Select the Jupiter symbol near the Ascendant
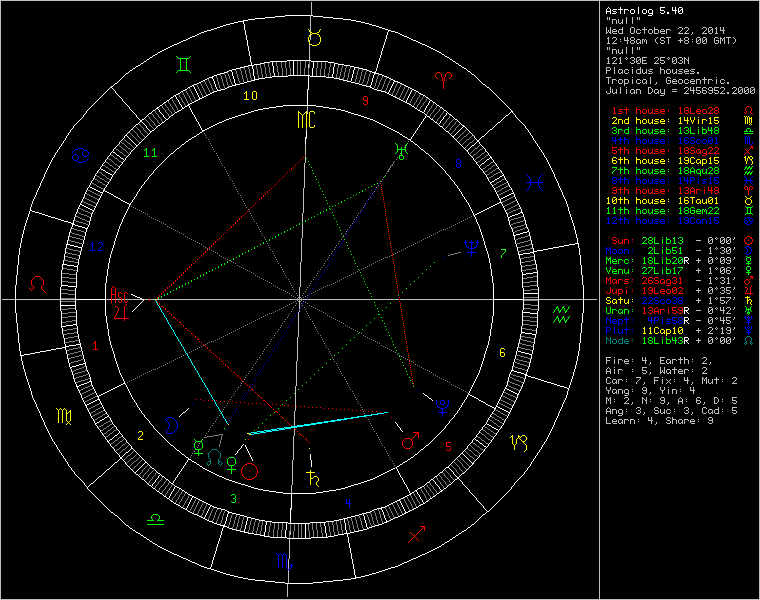 tap(122, 312)
